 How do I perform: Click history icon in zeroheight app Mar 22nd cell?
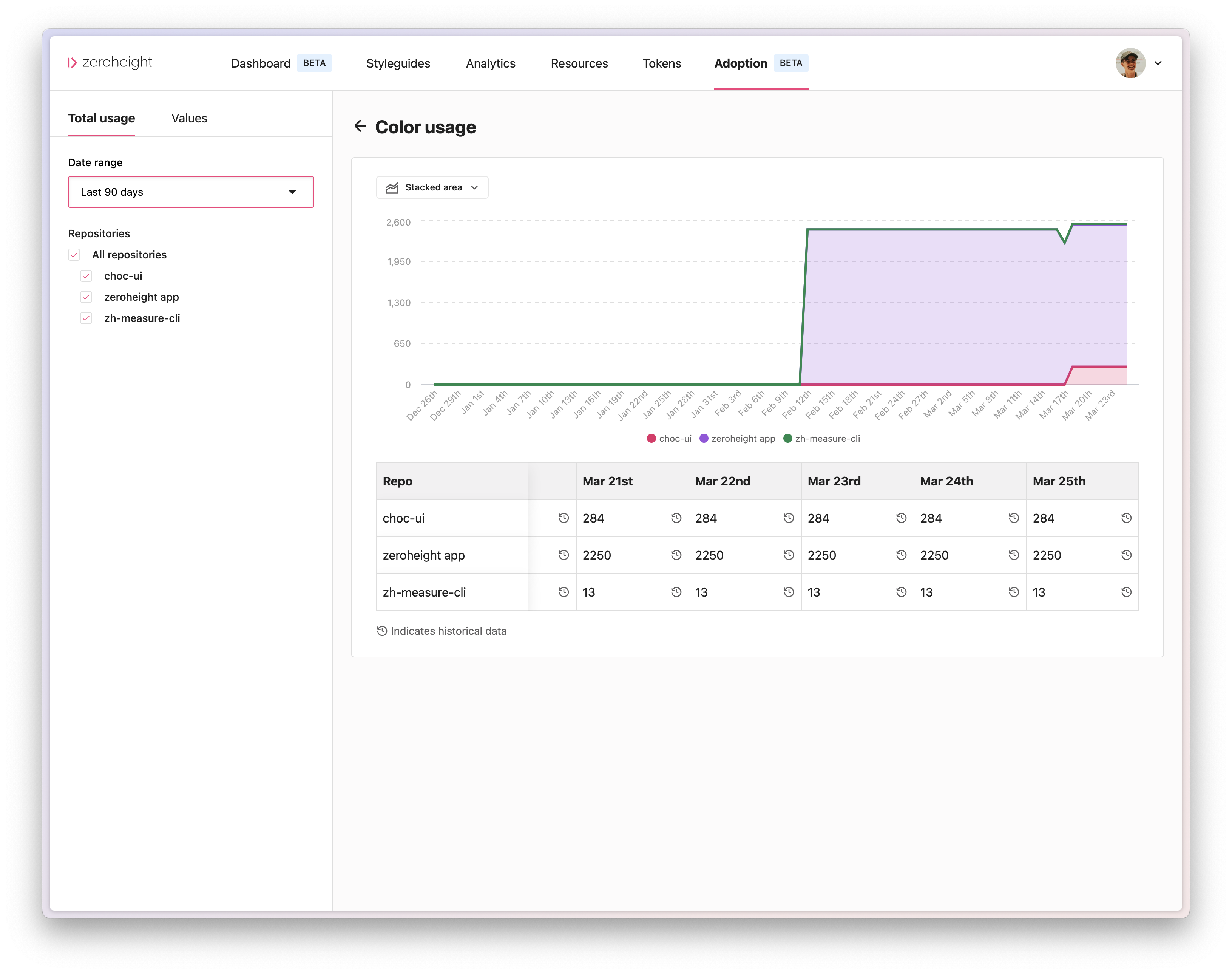789,555
